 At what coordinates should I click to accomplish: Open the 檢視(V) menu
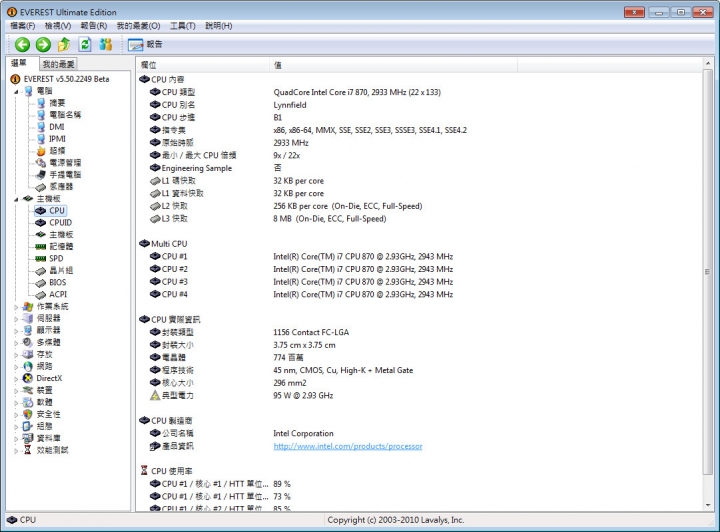click(x=57, y=26)
